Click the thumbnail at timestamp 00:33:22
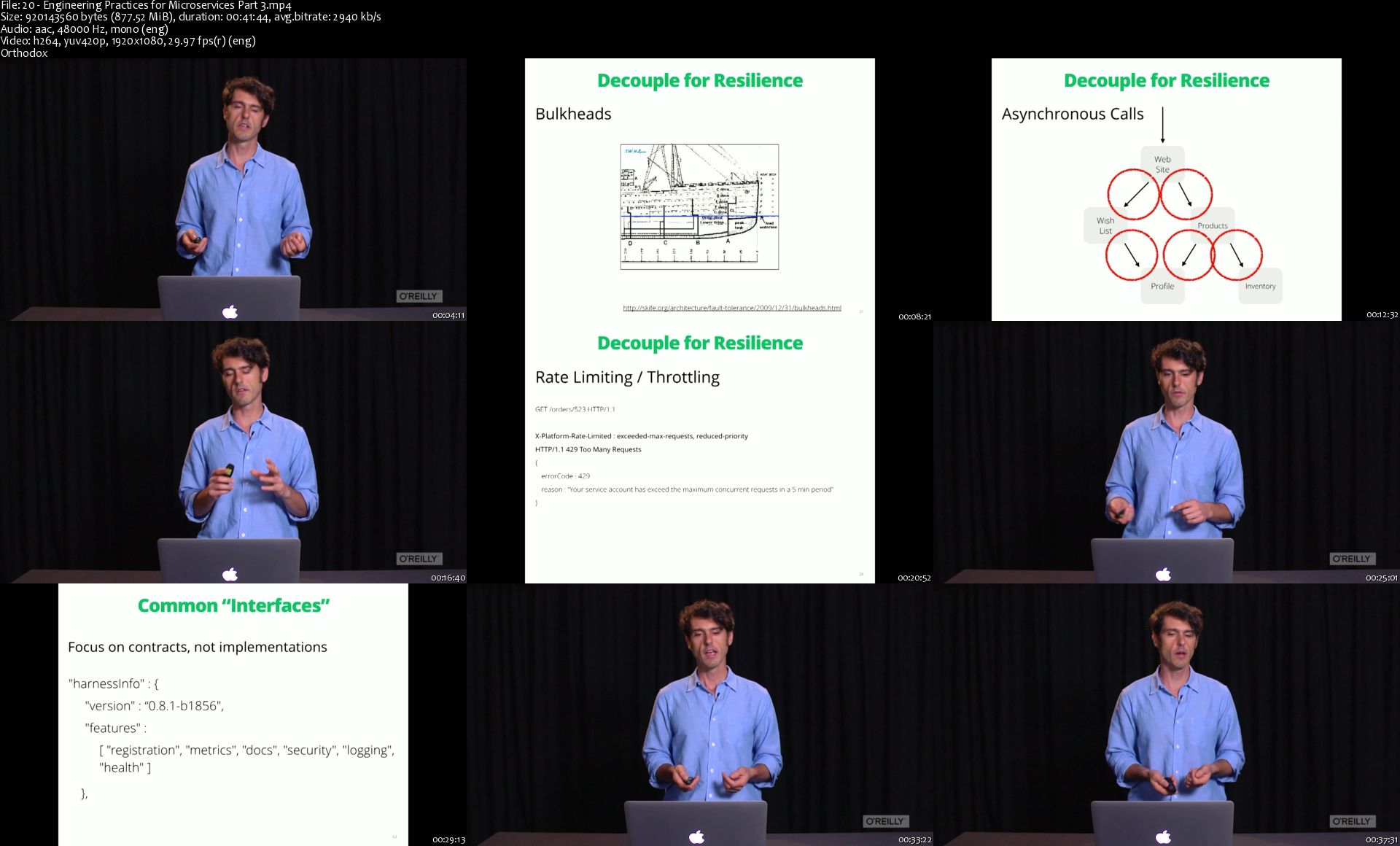The image size is (1400, 846). (x=700, y=715)
